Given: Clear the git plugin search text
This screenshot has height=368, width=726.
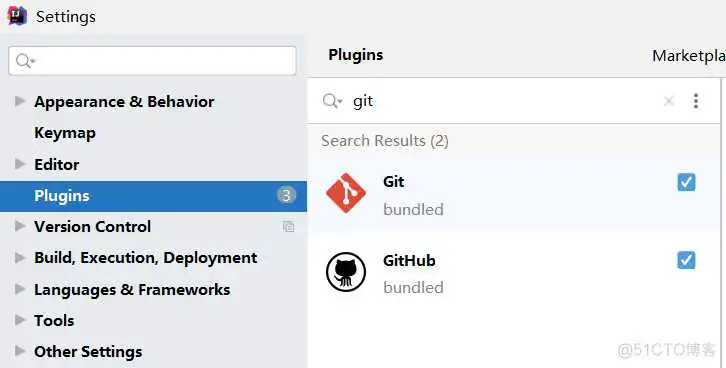Looking at the screenshot, I should [669, 101].
